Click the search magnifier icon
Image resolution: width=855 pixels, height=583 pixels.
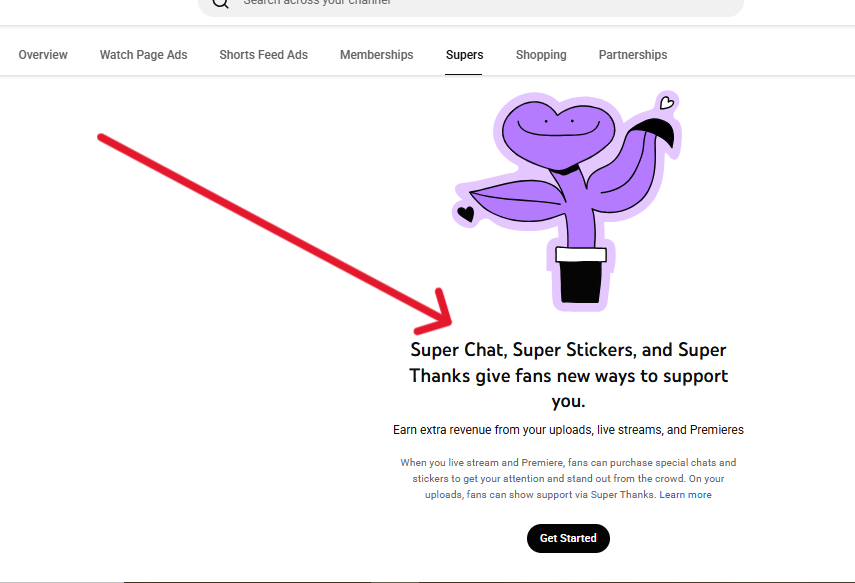(220, 3)
